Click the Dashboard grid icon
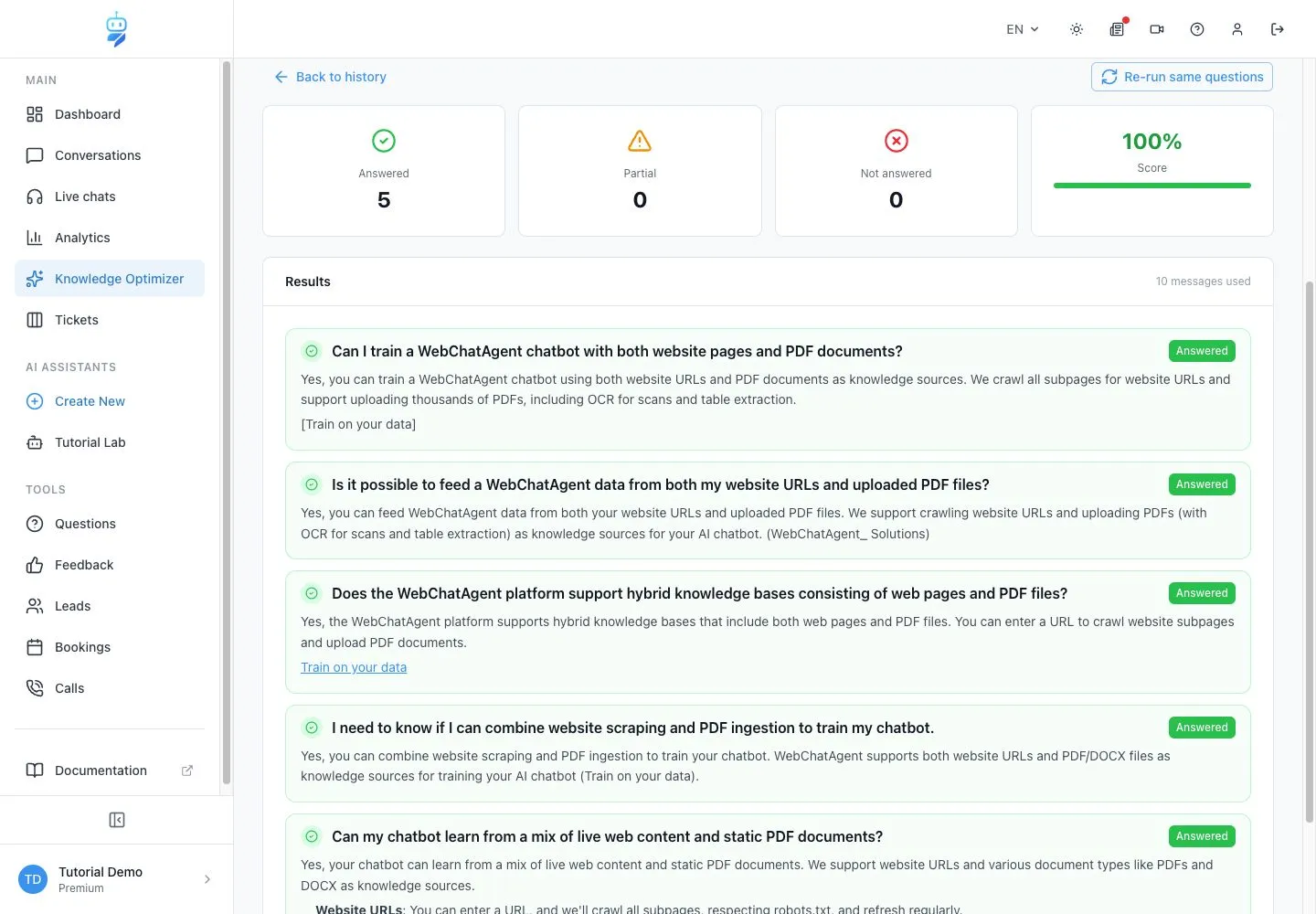This screenshot has height=914, width=1316. [35, 114]
